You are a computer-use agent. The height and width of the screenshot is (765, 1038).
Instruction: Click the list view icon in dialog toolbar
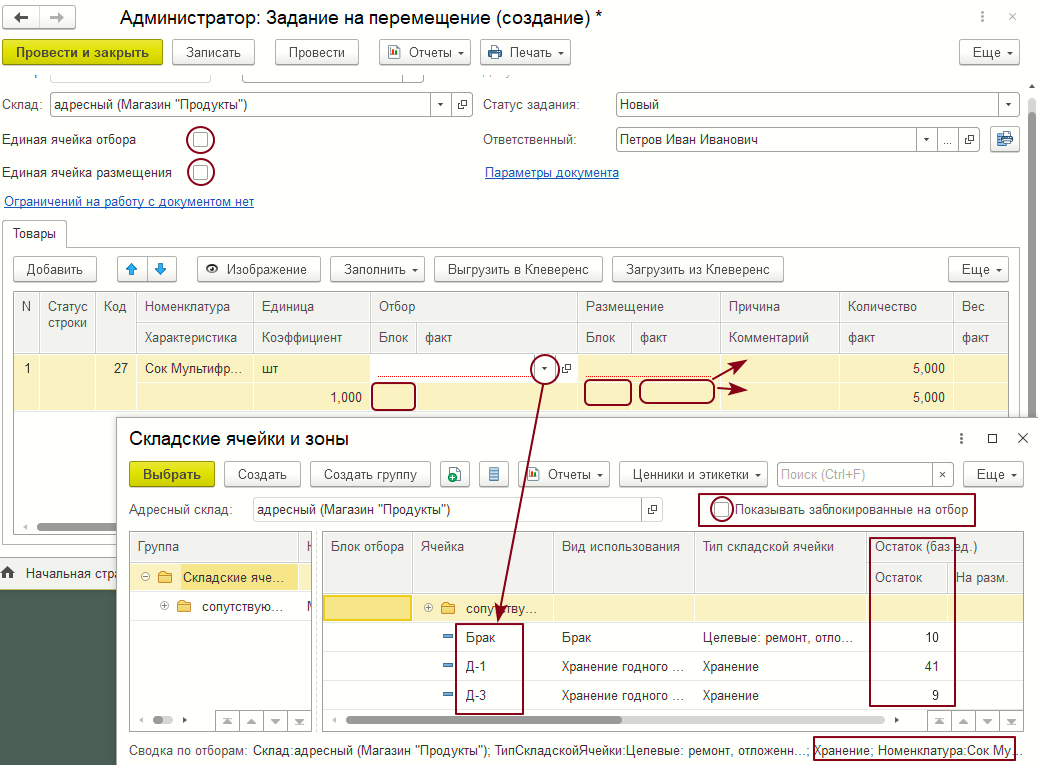[x=493, y=474]
